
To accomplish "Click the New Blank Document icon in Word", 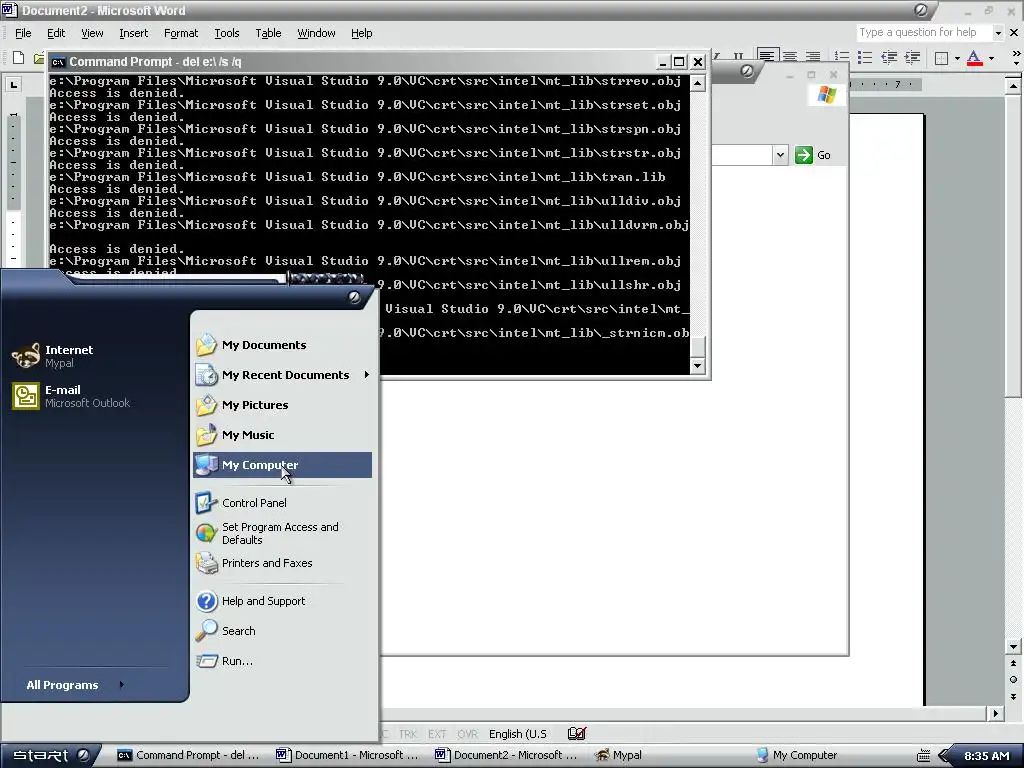I will [x=18, y=58].
